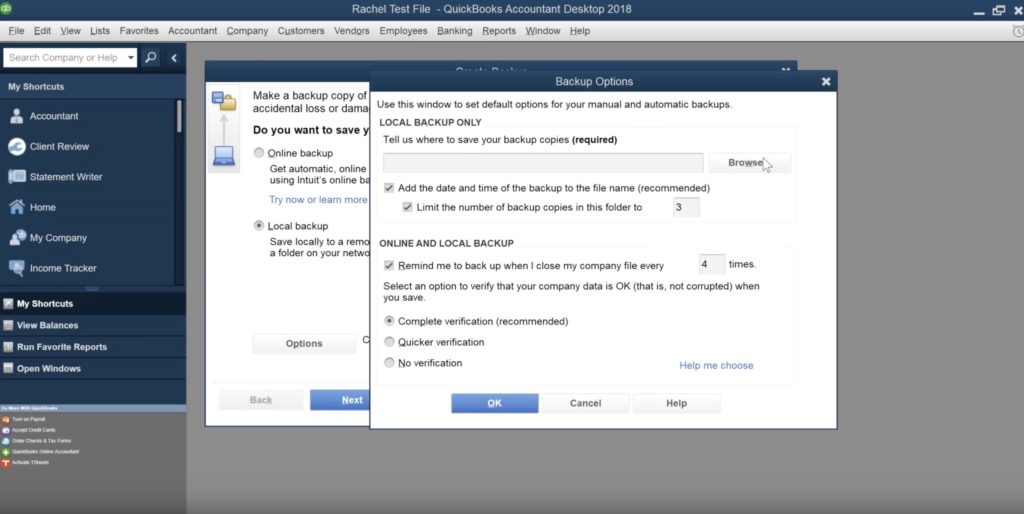Click the Order Checks & Tax Forms icon

[6, 441]
